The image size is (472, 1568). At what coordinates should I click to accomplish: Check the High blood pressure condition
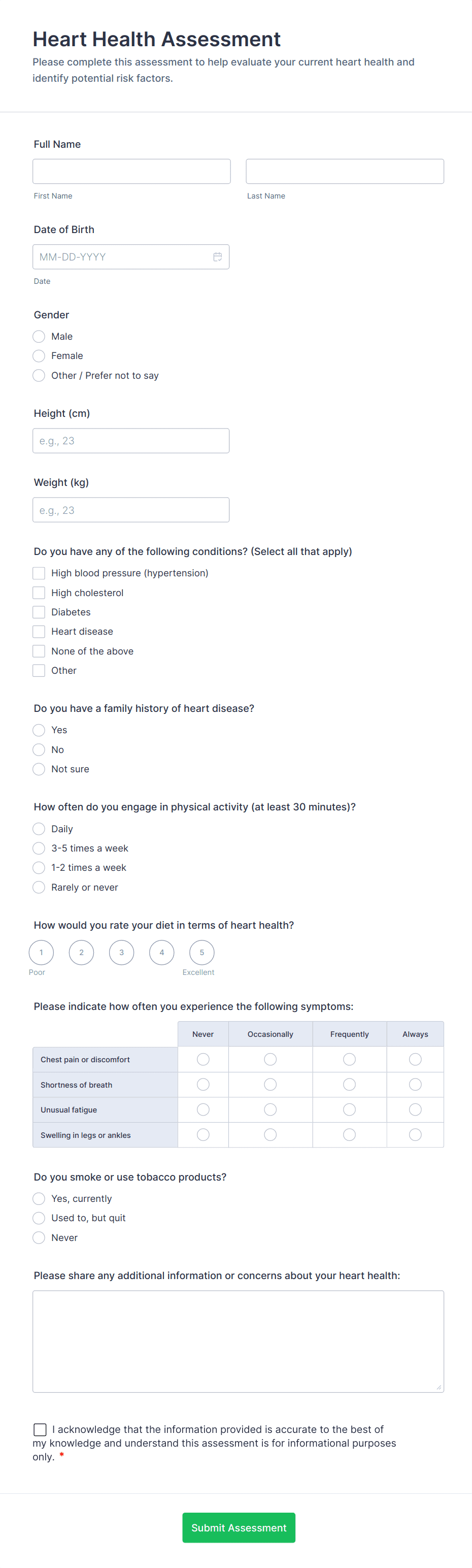pyautogui.click(x=39, y=573)
